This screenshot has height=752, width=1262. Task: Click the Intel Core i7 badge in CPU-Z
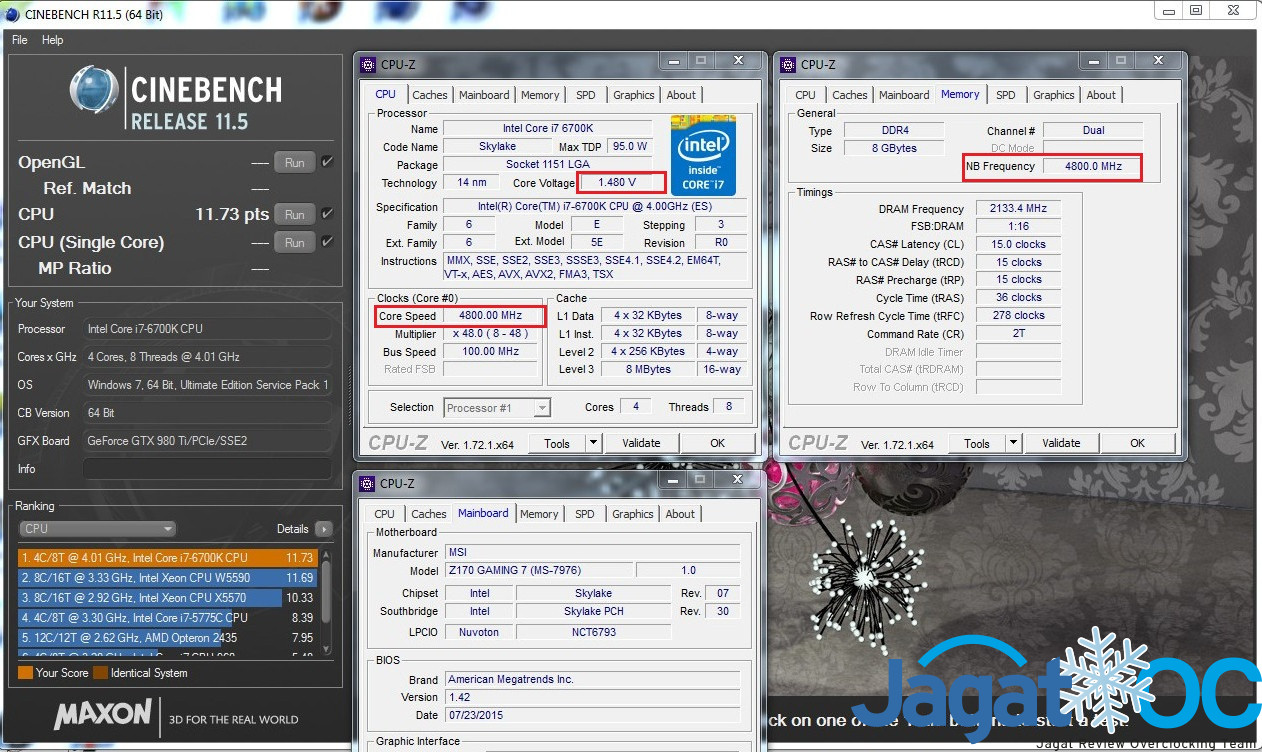pos(703,156)
